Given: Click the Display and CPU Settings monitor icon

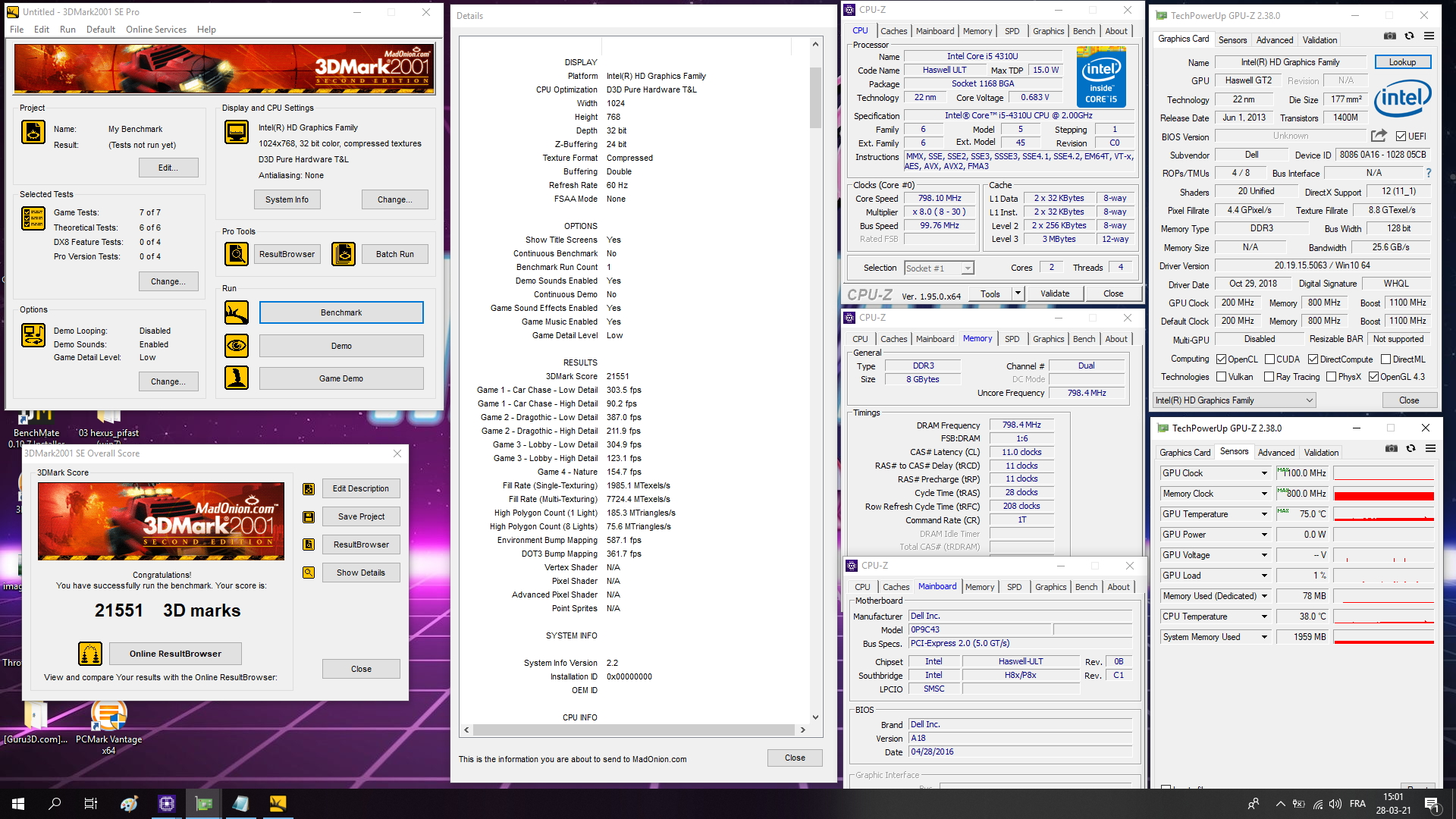Looking at the screenshot, I should pyautogui.click(x=237, y=132).
